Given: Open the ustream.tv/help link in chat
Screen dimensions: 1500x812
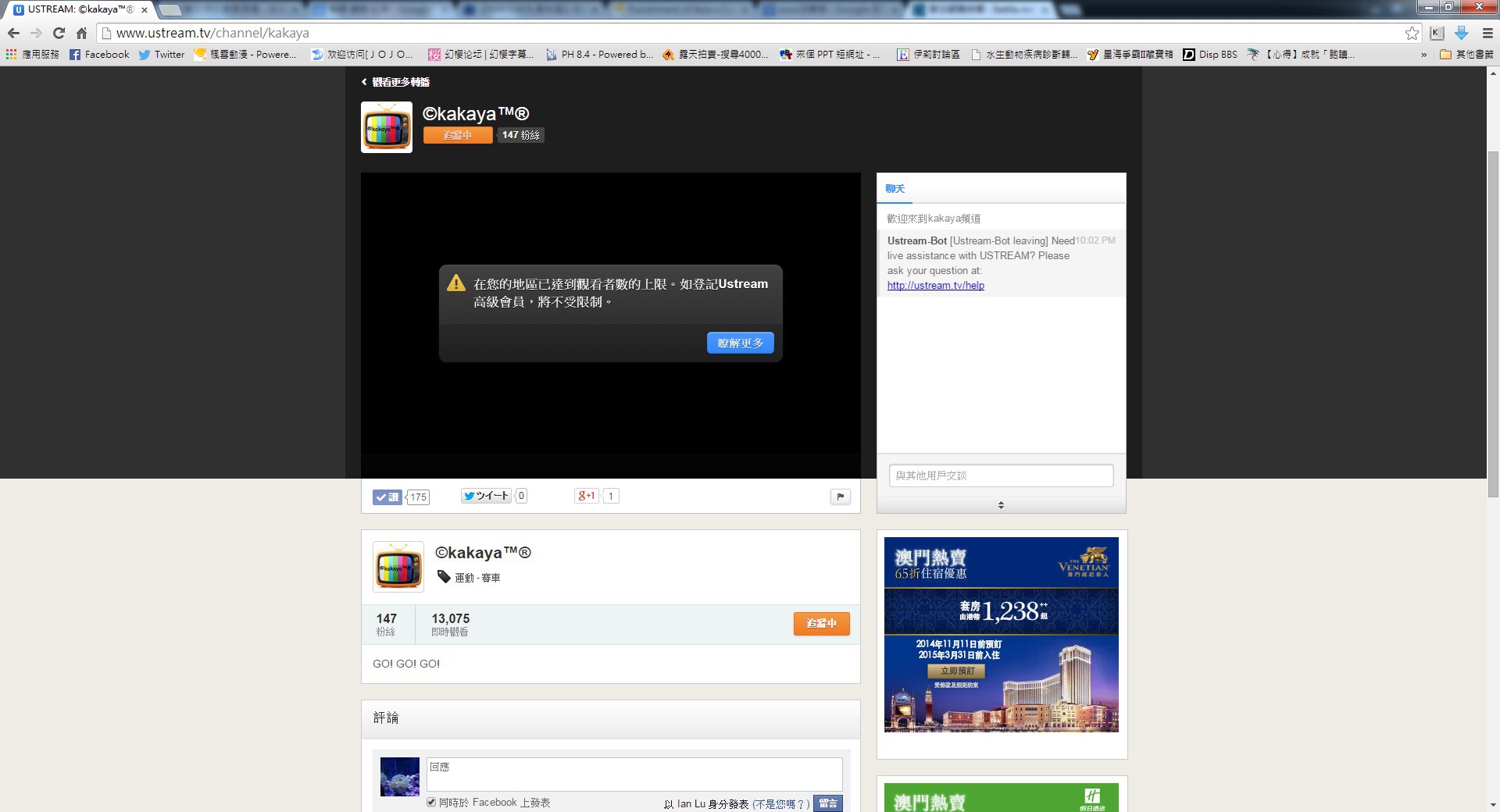Looking at the screenshot, I should [x=935, y=286].
